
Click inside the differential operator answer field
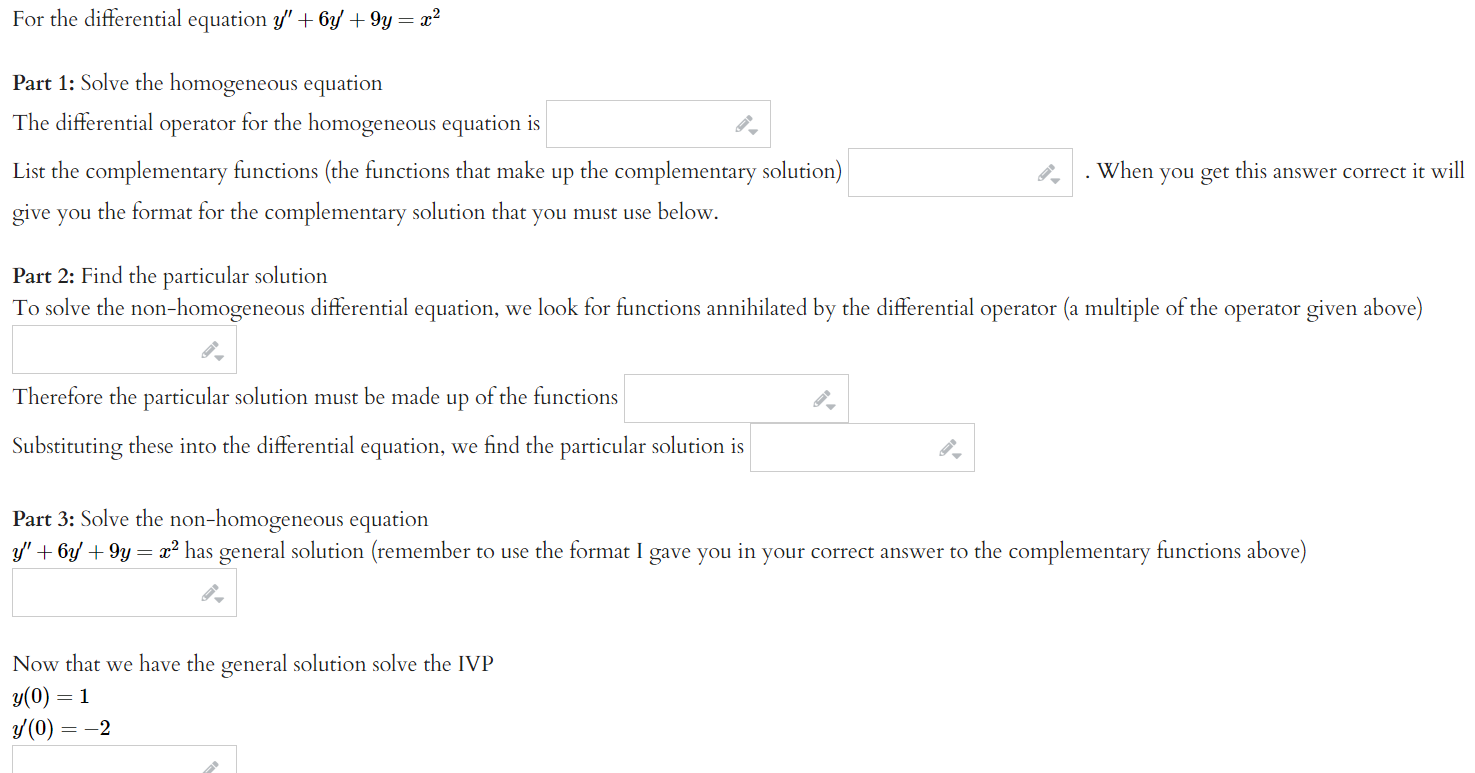point(640,122)
